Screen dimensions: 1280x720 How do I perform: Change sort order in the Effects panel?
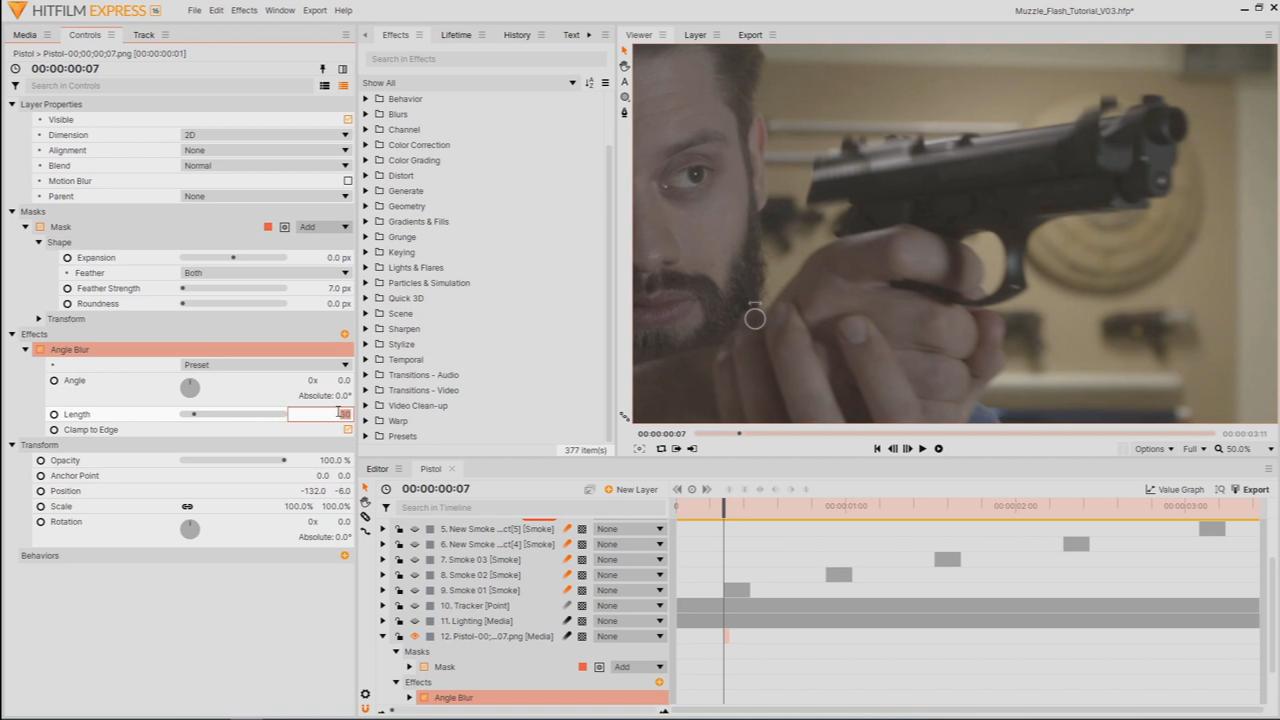coord(589,83)
